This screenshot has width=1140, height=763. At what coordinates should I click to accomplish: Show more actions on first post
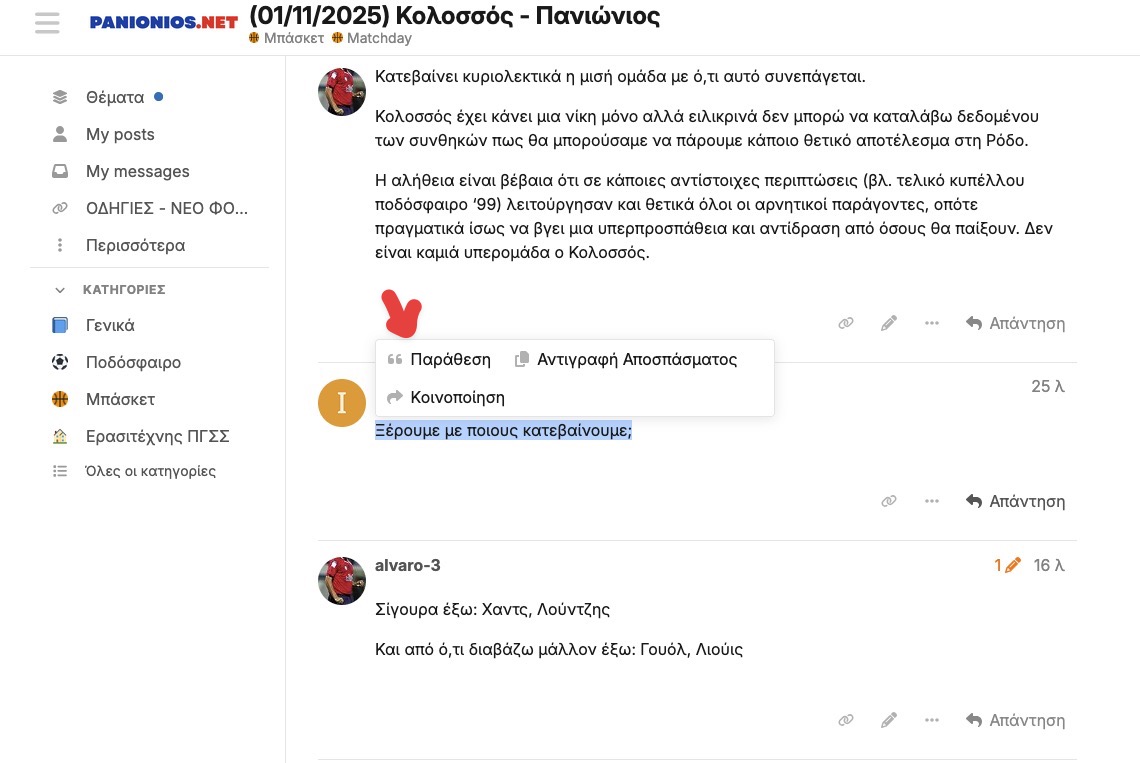931,323
